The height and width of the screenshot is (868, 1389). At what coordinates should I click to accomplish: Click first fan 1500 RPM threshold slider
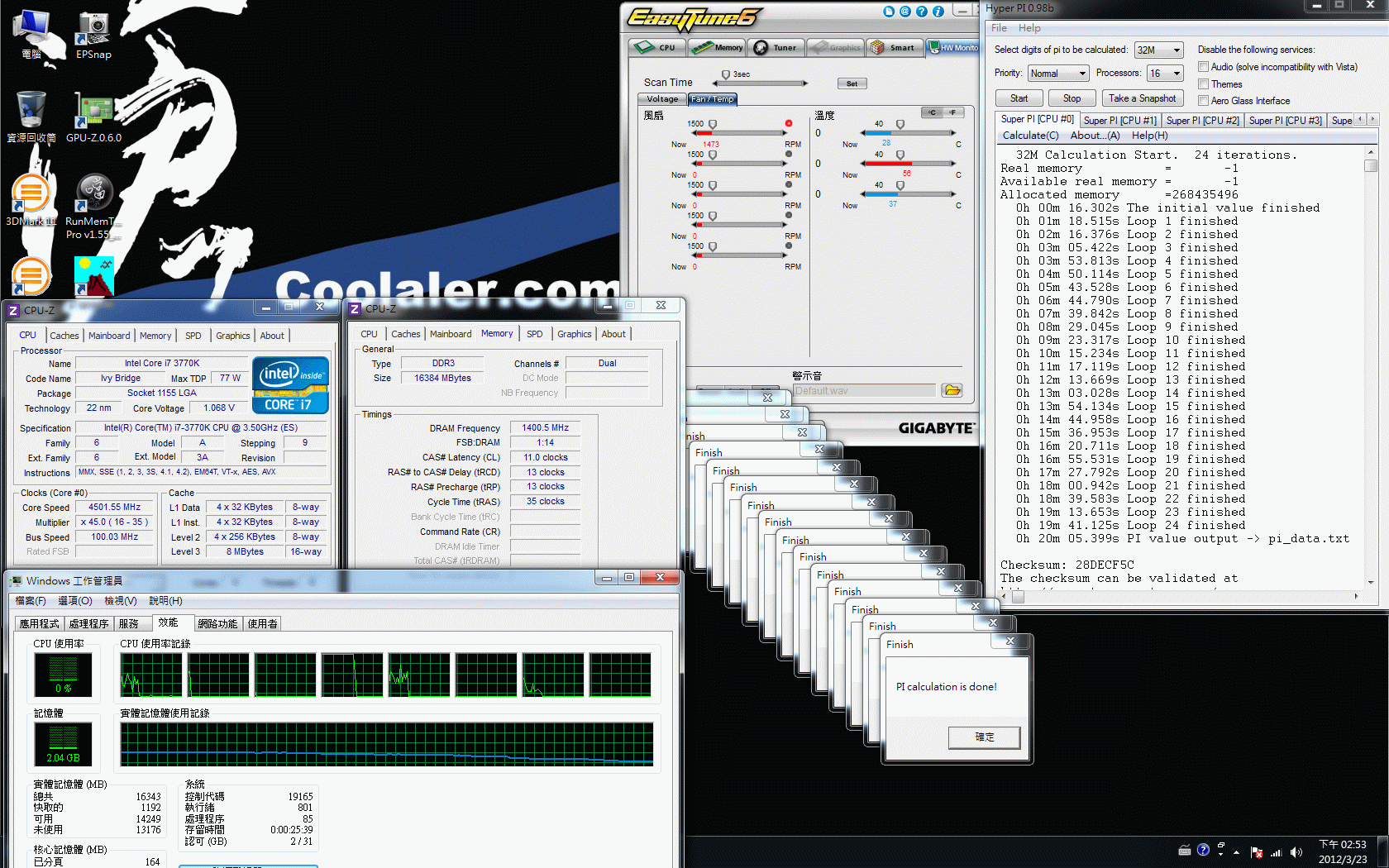[x=713, y=125]
